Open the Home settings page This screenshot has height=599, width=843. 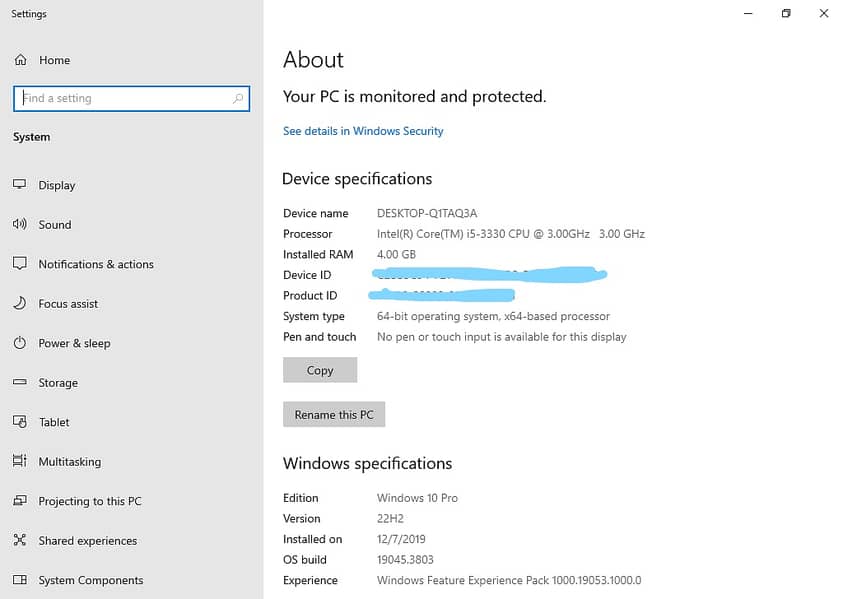coord(54,60)
